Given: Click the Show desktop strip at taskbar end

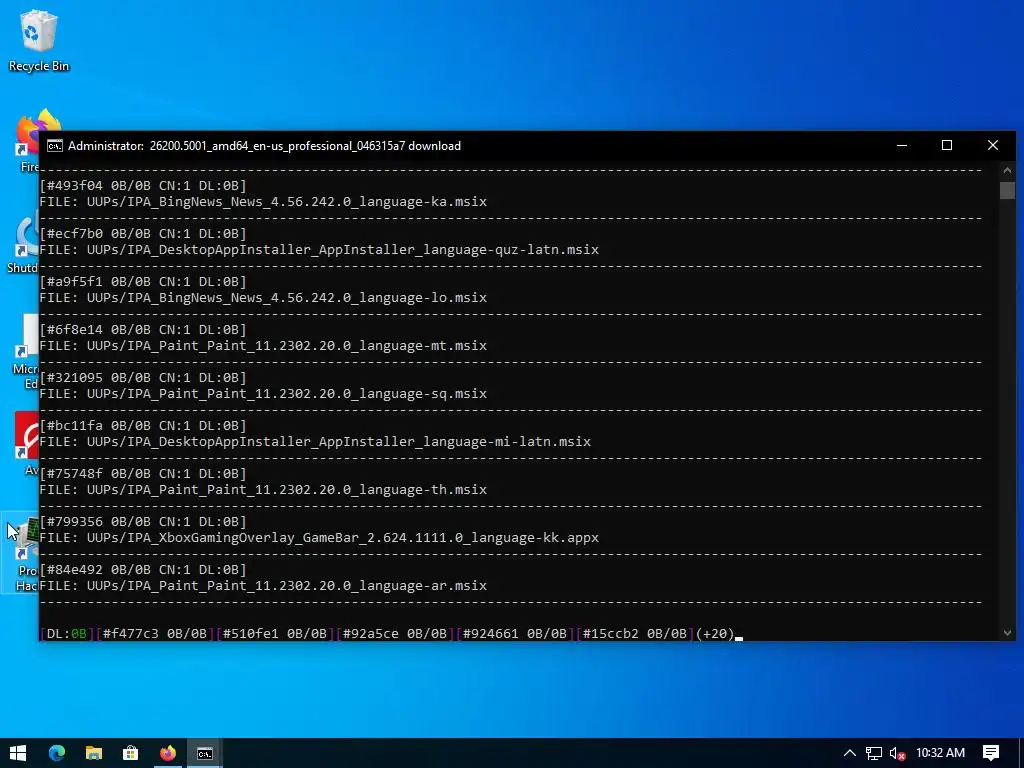Looking at the screenshot, I should tap(1021, 753).
